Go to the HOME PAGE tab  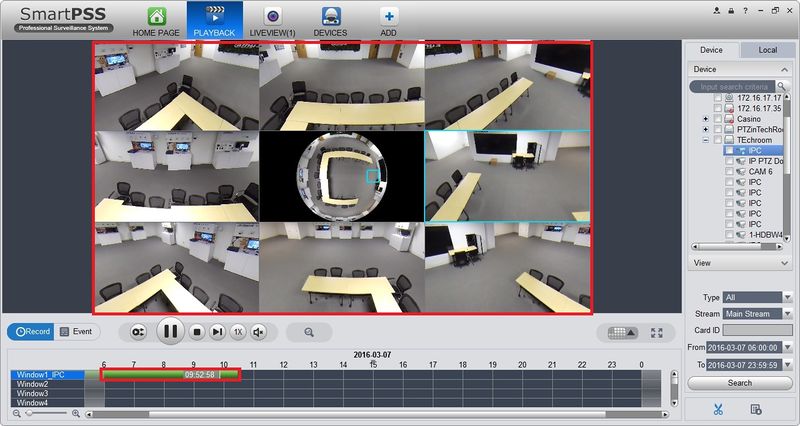pos(156,20)
